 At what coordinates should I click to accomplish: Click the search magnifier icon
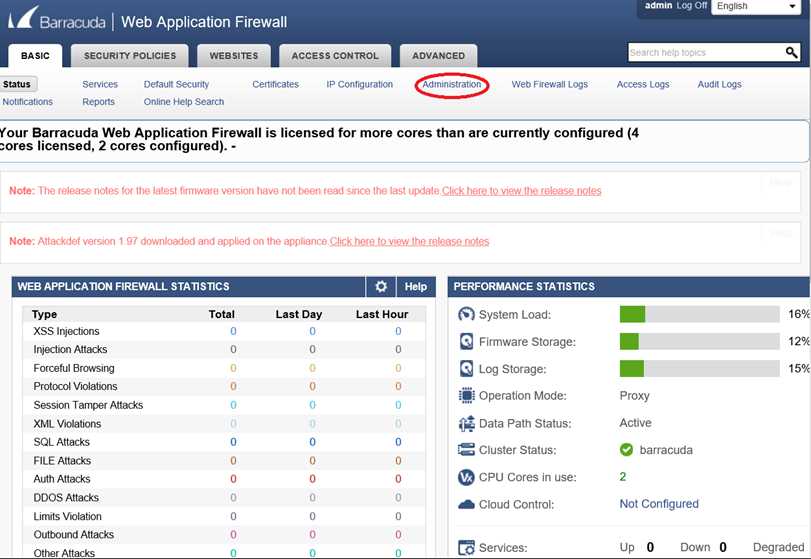[x=791, y=52]
